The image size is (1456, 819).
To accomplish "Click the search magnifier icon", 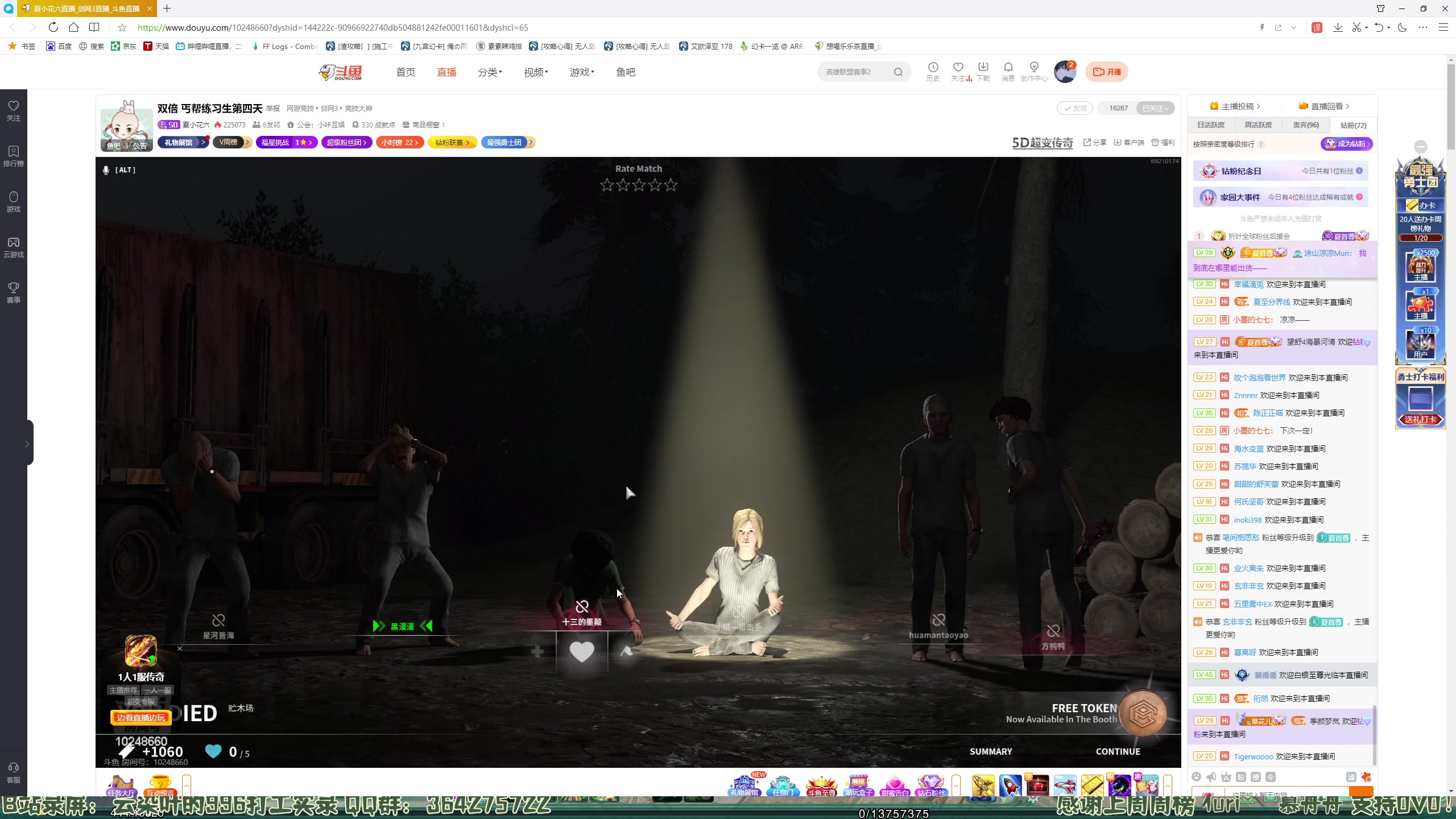I will [898, 72].
